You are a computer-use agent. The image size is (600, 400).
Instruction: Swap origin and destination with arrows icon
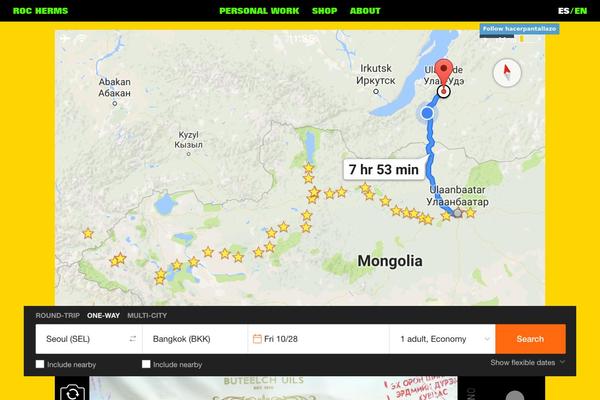click(x=133, y=339)
